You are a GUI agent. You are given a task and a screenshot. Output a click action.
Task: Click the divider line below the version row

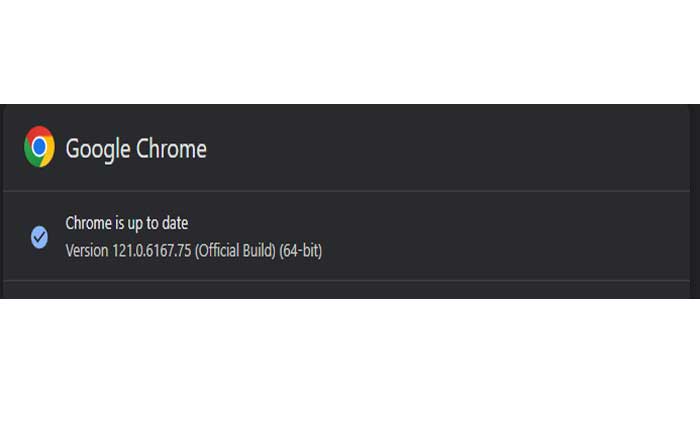pos(350,281)
